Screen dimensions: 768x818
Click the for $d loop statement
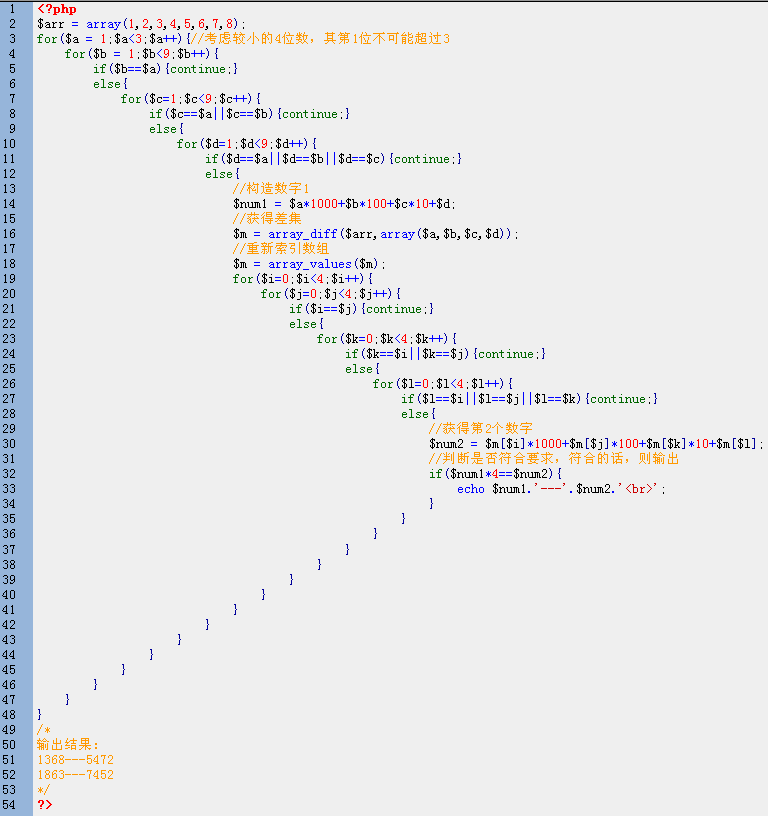tap(247, 143)
